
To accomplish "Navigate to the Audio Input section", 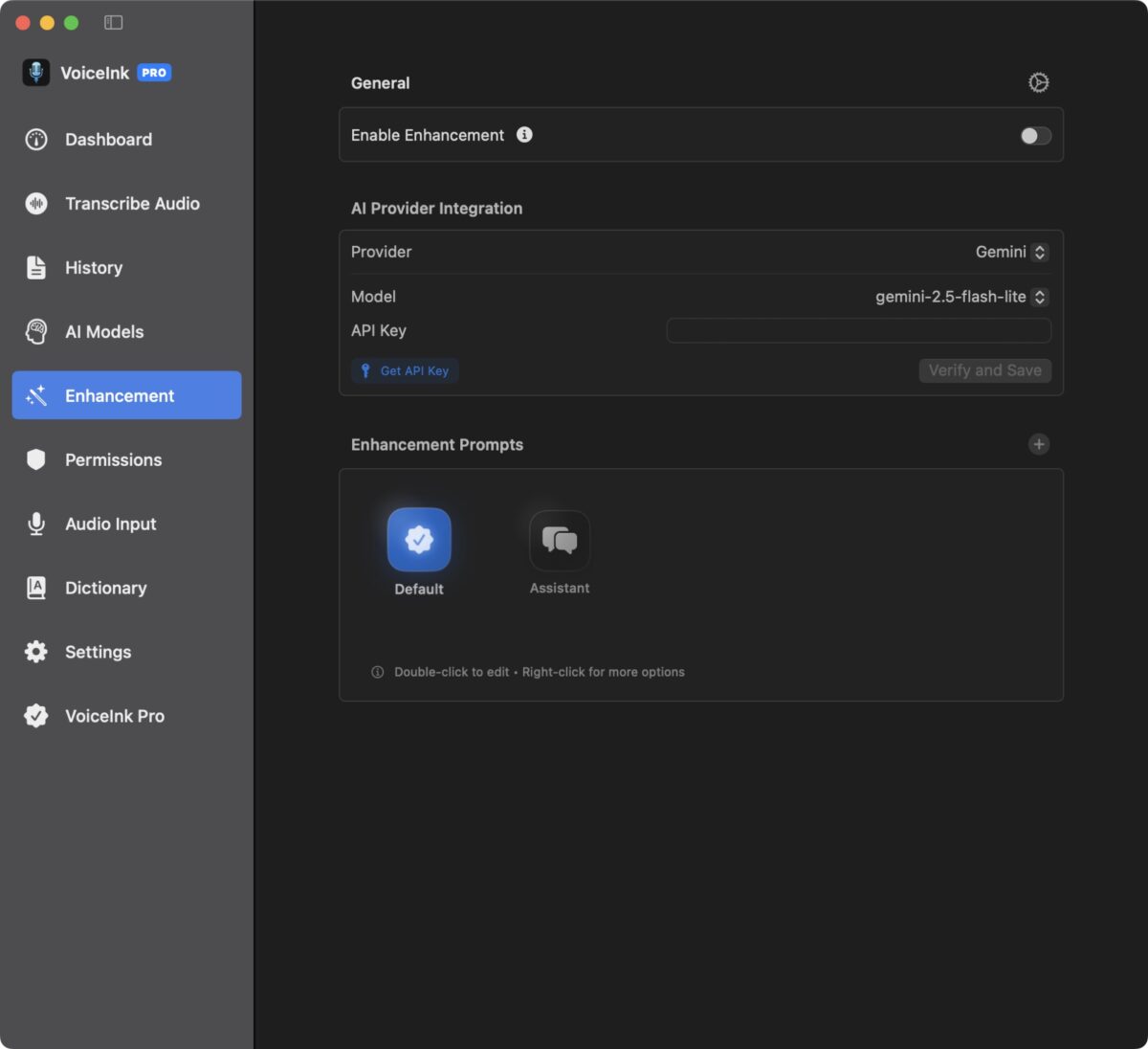I will point(126,524).
